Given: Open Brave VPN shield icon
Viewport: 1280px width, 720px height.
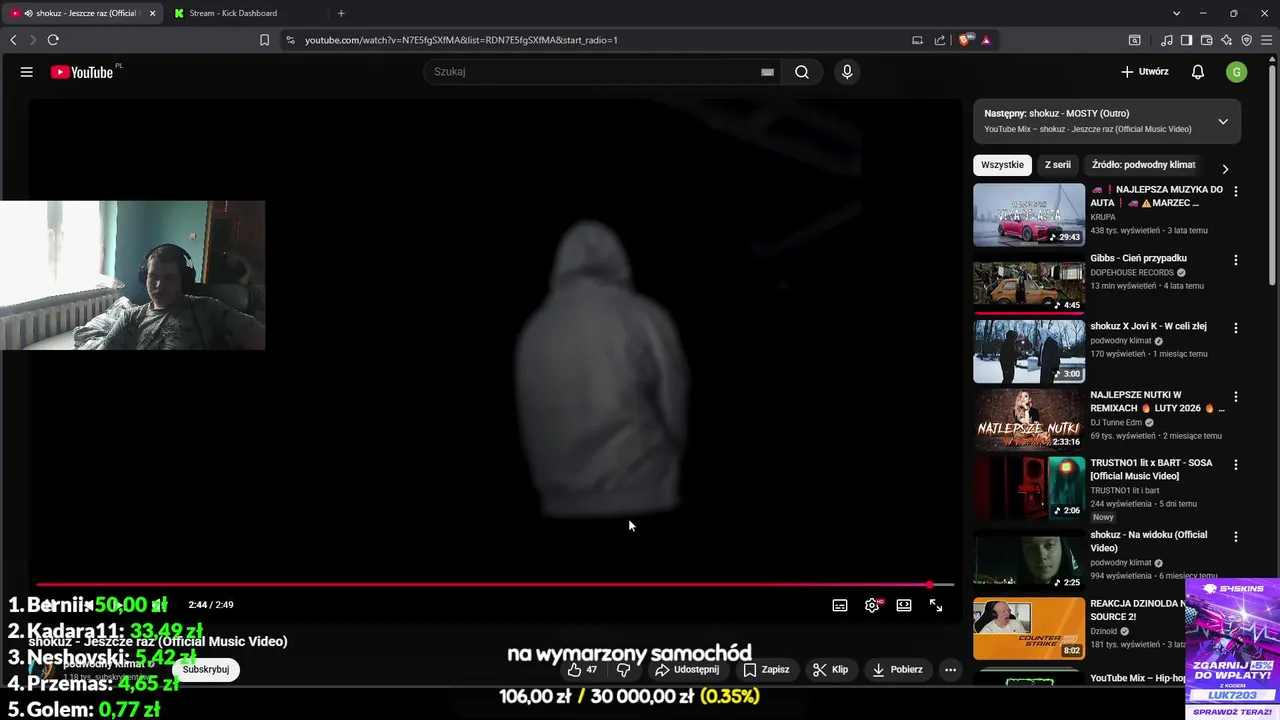Looking at the screenshot, I should 1246,40.
